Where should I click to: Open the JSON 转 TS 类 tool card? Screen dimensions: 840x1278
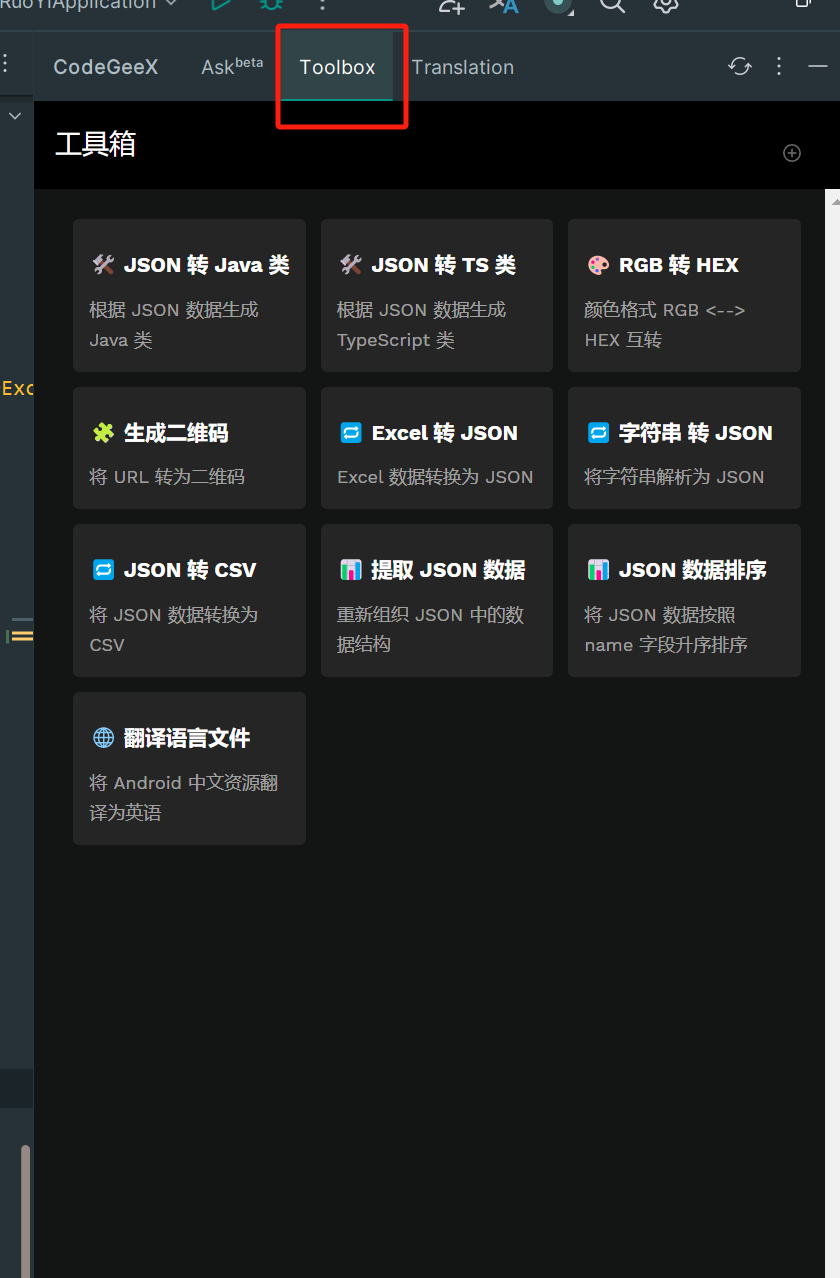437,296
